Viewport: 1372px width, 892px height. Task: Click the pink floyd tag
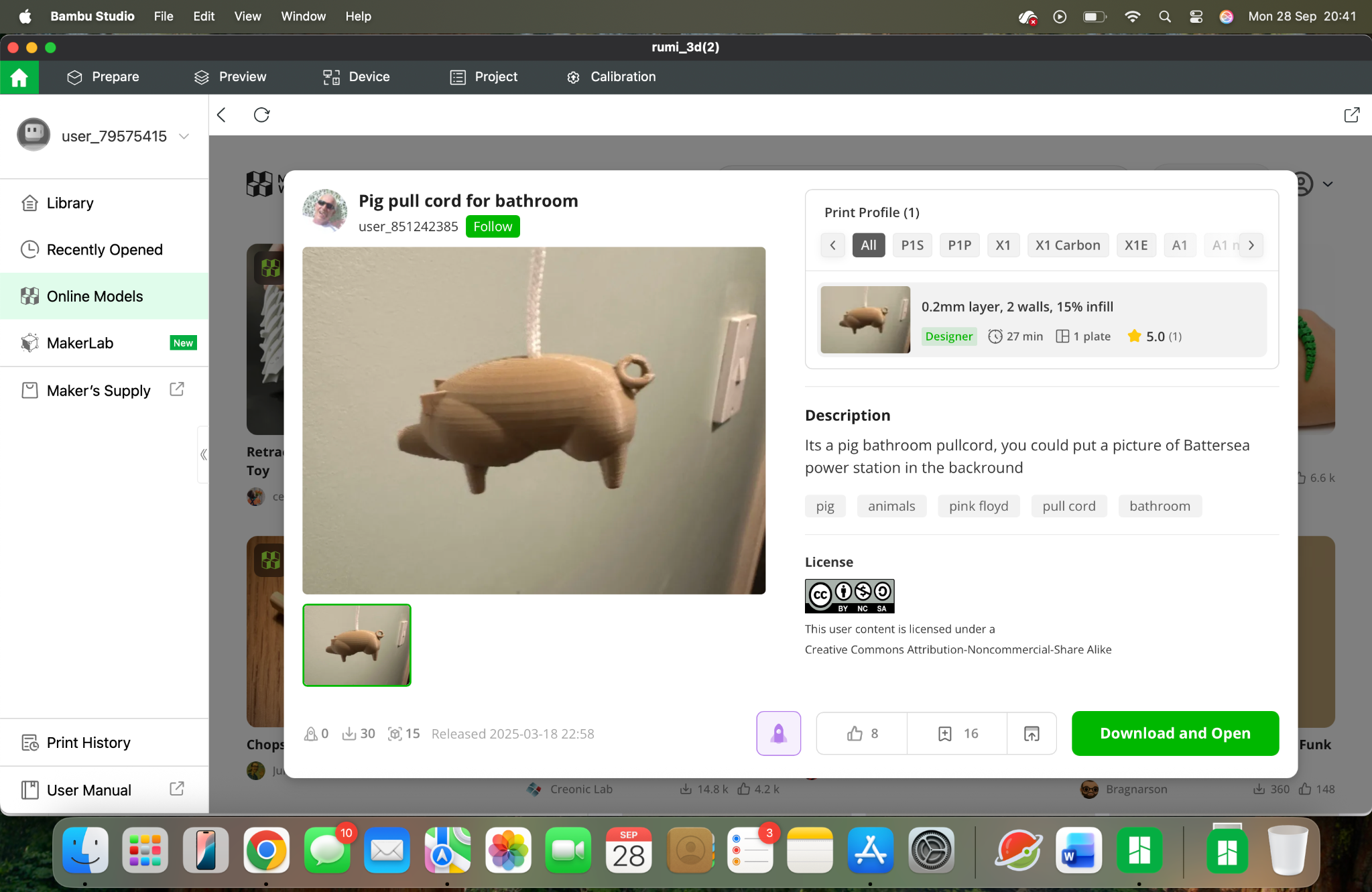click(979, 506)
